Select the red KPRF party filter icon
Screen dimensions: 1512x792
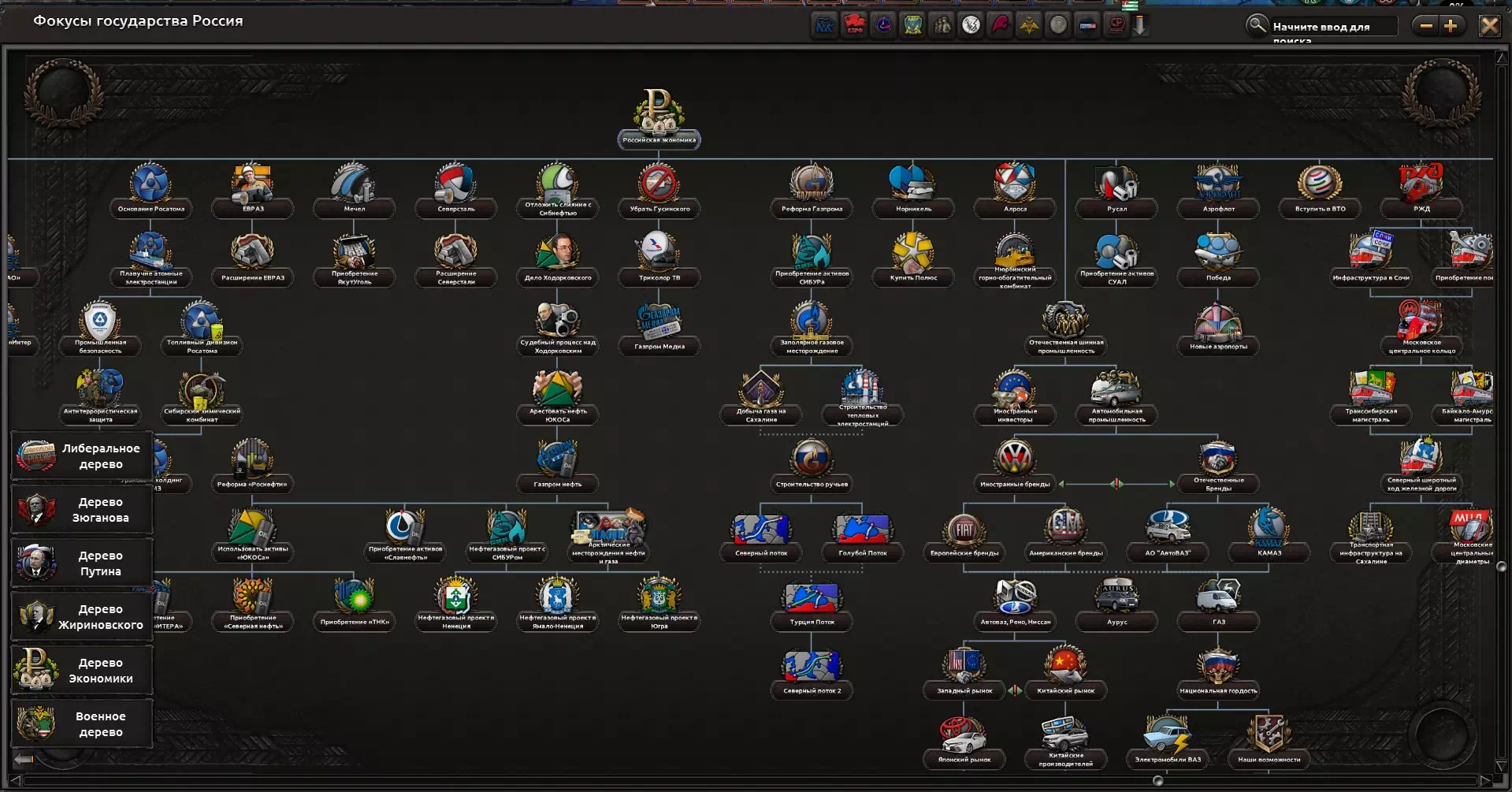coord(855,25)
